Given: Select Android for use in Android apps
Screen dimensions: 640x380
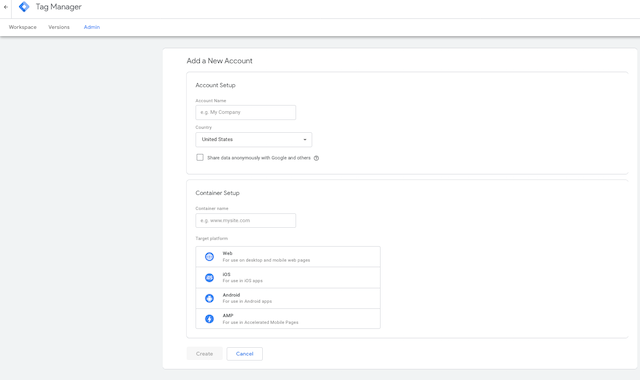Looking at the screenshot, I should tap(288, 298).
